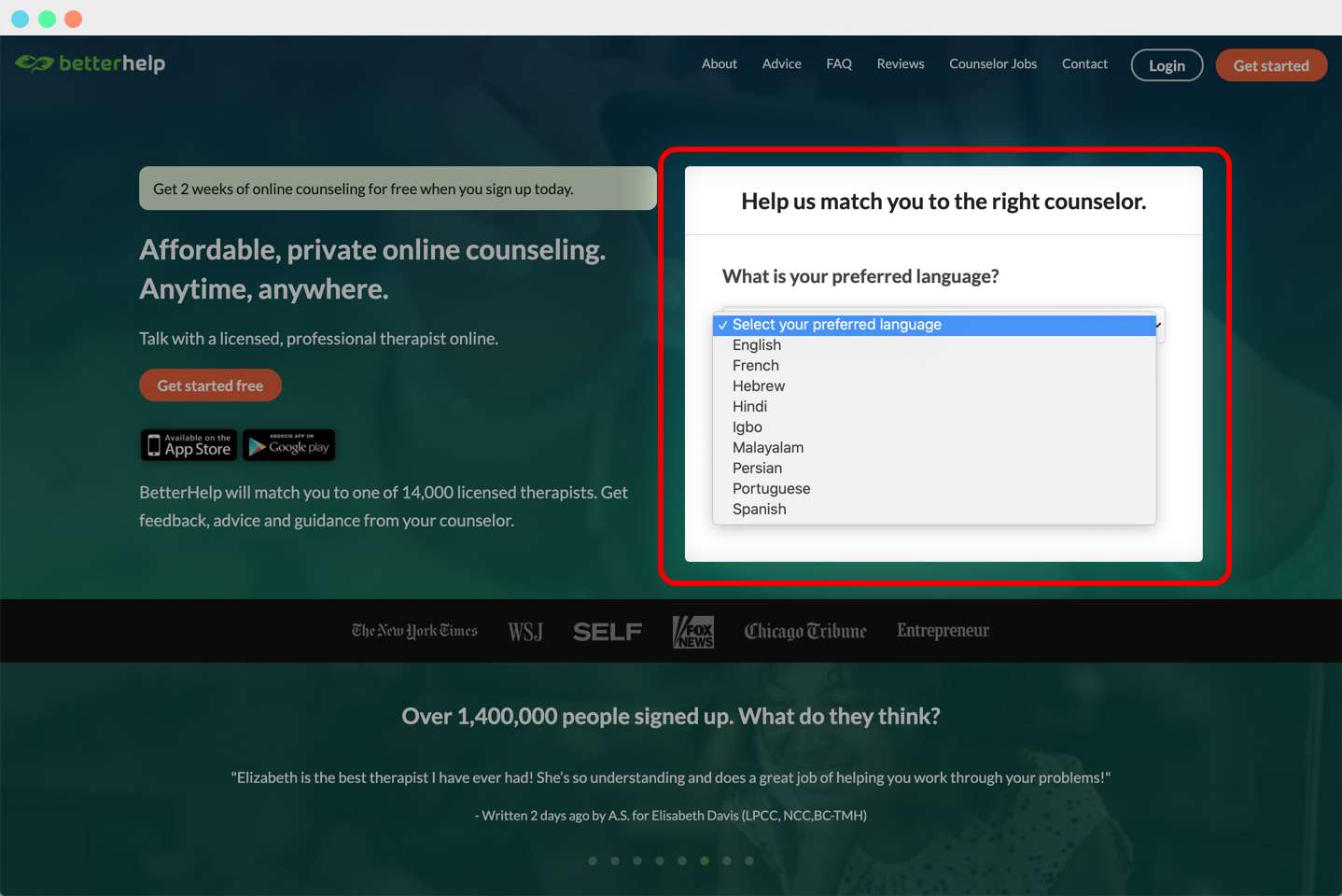This screenshot has width=1342, height=896.
Task: Click the blue window close dot
Action: (20, 19)
